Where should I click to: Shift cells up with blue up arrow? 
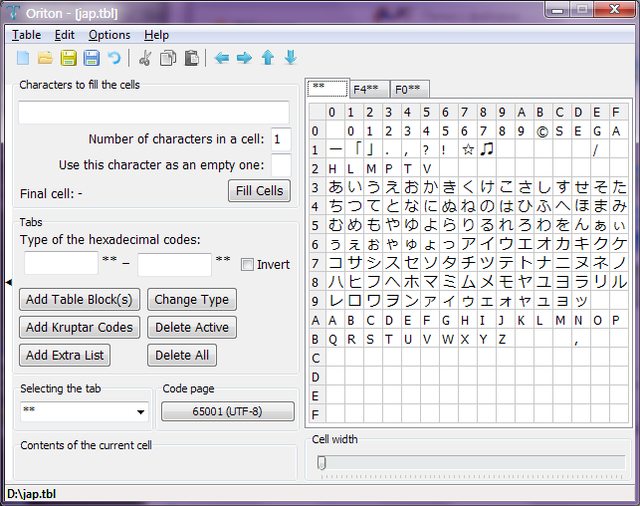[268, 58]
